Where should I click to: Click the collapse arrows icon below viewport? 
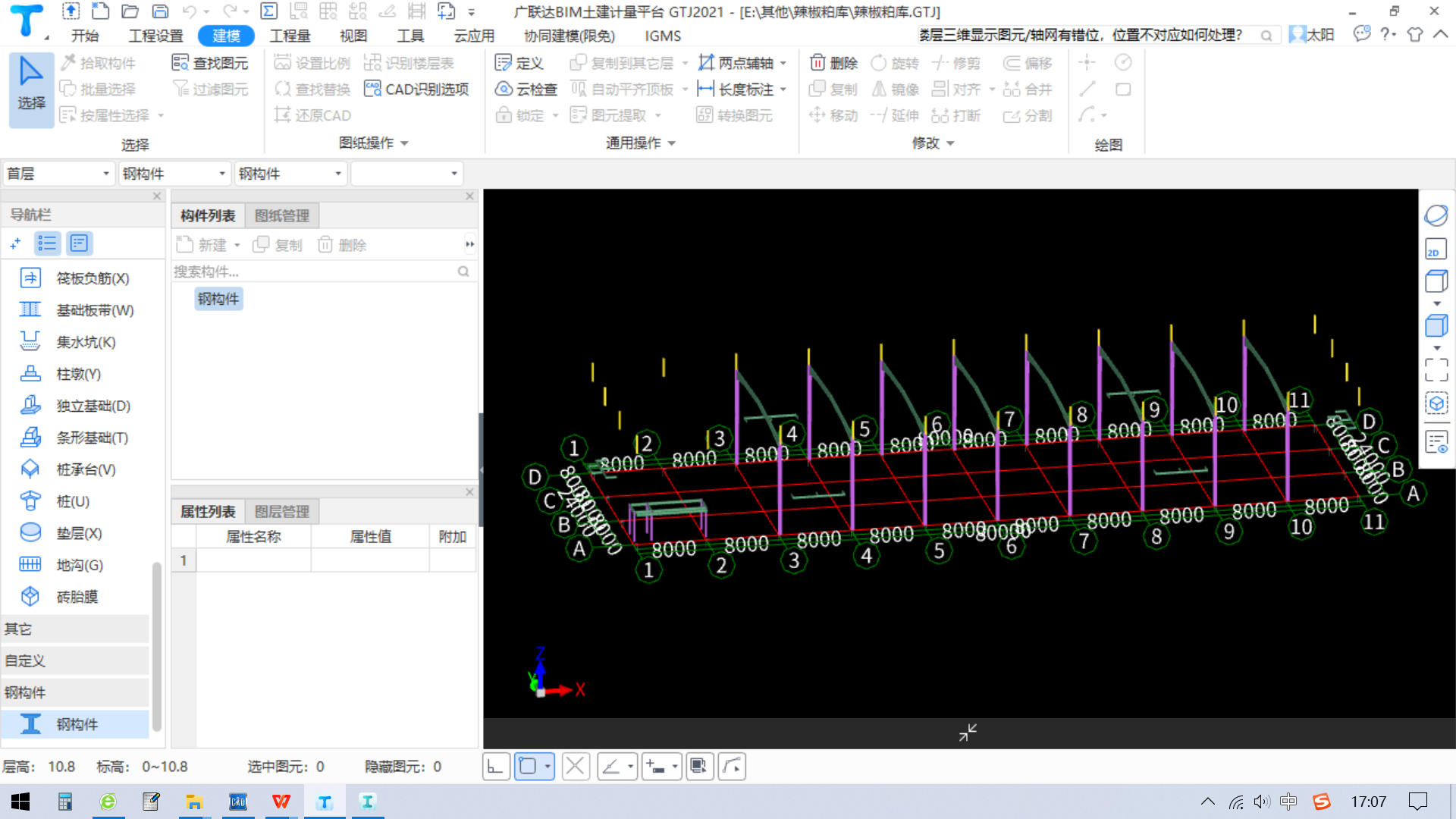click(x=968, y=733)
